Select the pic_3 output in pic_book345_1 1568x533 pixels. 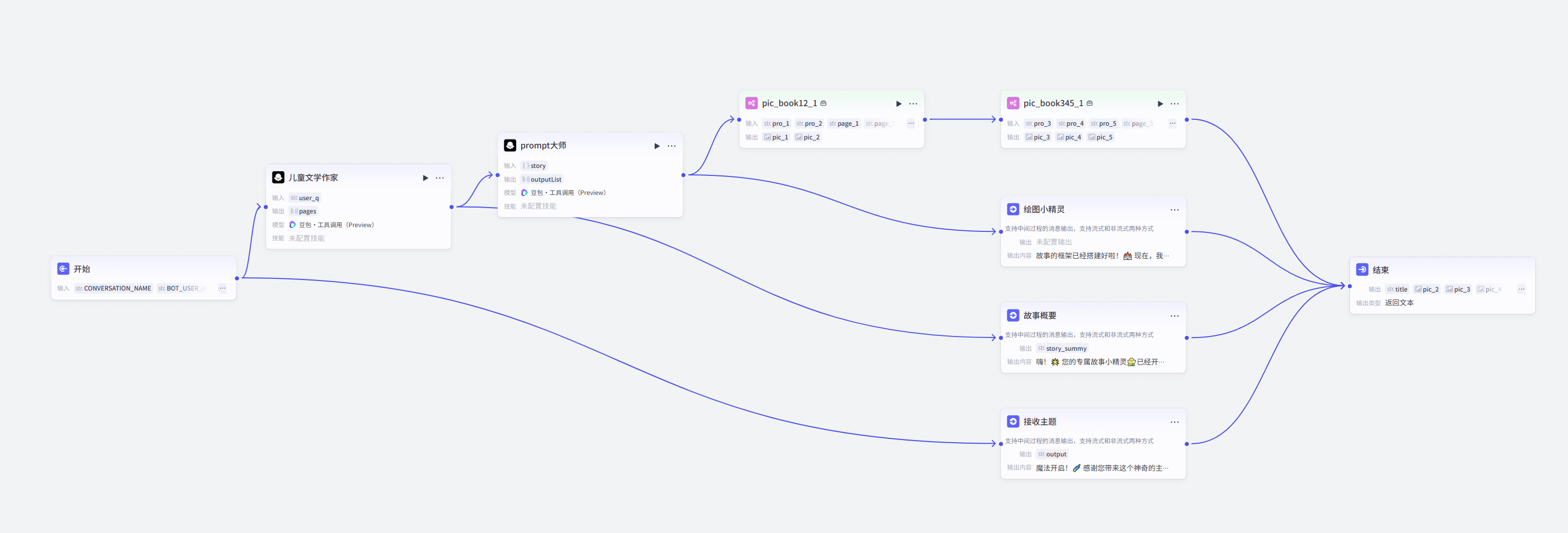(1038, 137)
